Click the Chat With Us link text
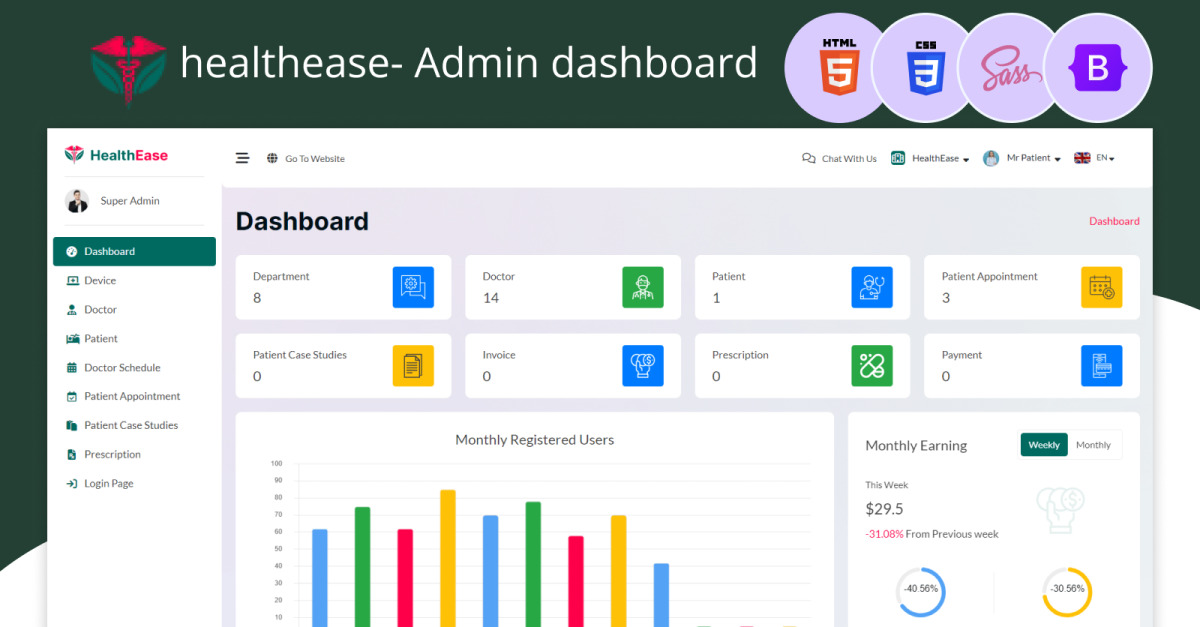 tap(849, 159)
